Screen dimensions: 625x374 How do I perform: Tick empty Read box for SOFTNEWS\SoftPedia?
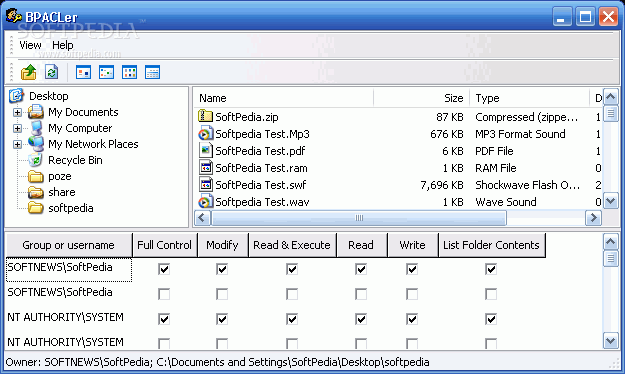click(x=361, y=294)
